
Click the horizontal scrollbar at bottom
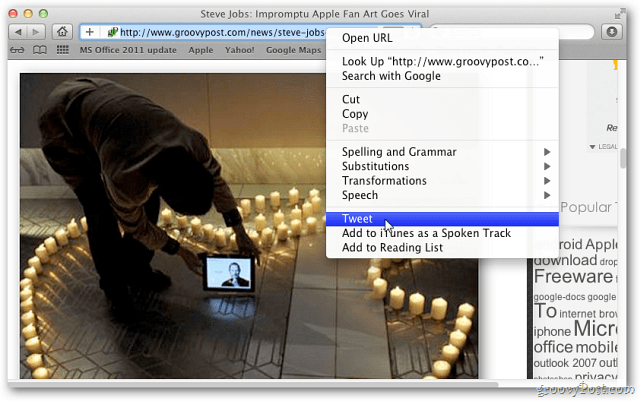pyautogui.click(x=253, y=384)
